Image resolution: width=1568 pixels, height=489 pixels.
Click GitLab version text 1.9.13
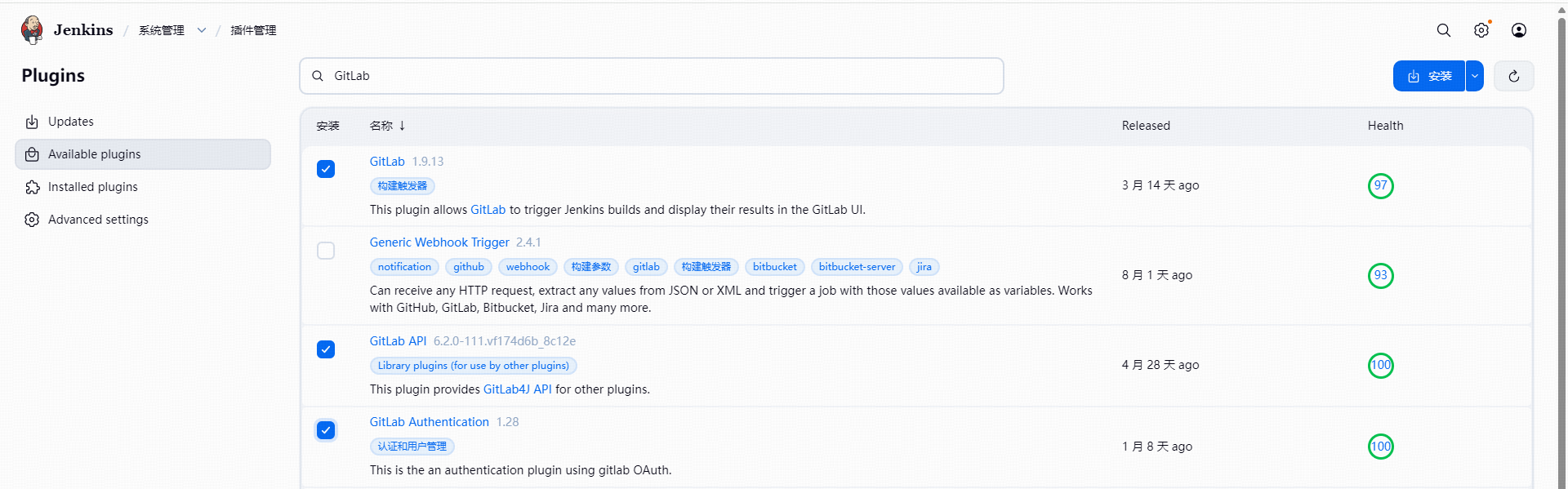point(428,162)
